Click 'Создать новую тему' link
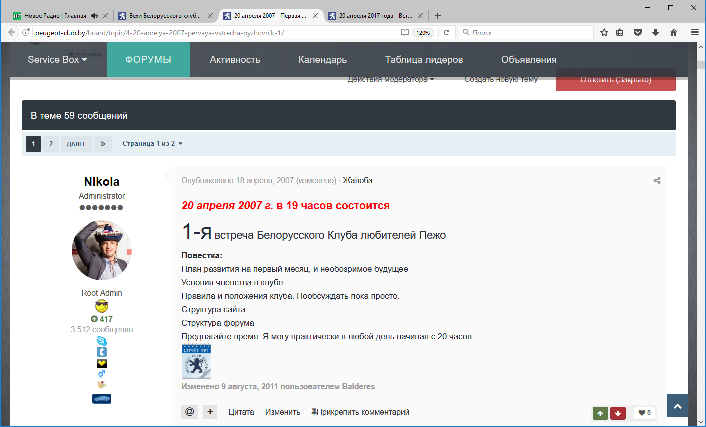This screenshot has width=706, height=427. tap(501, 79)
